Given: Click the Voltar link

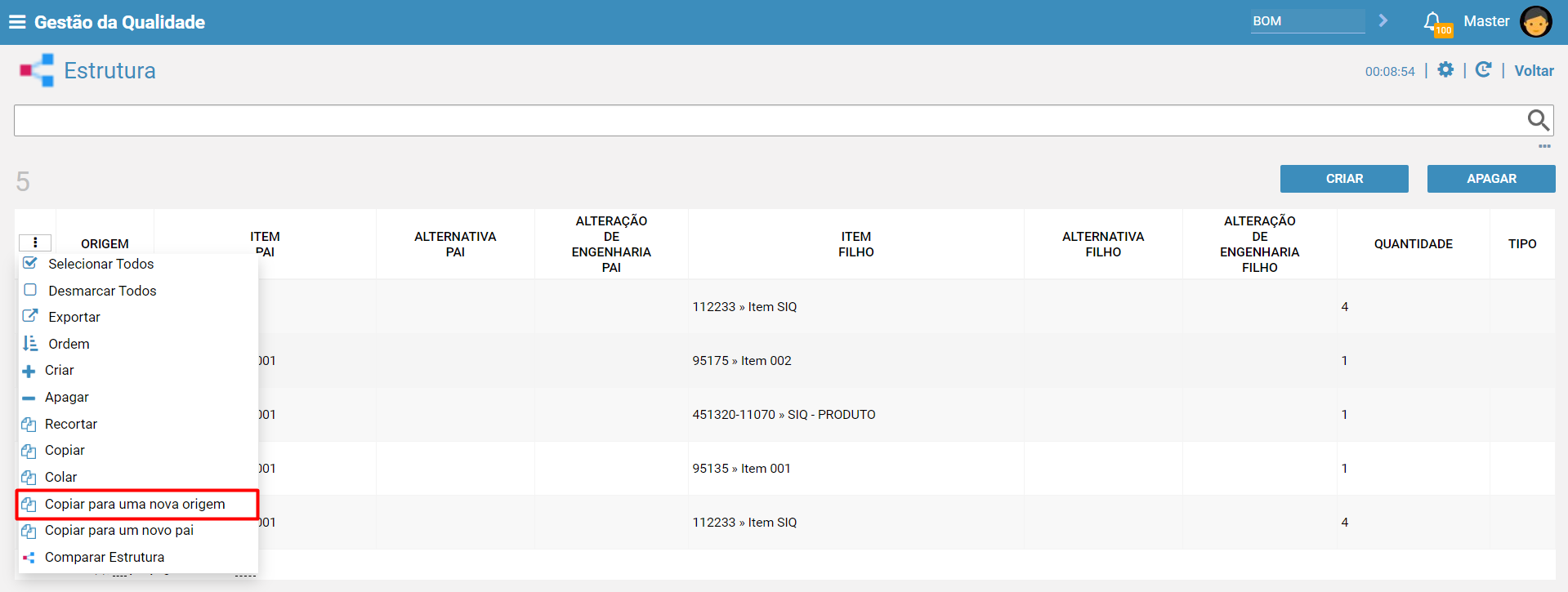Looking at the screenshot, I should [x=1534, y=71].
